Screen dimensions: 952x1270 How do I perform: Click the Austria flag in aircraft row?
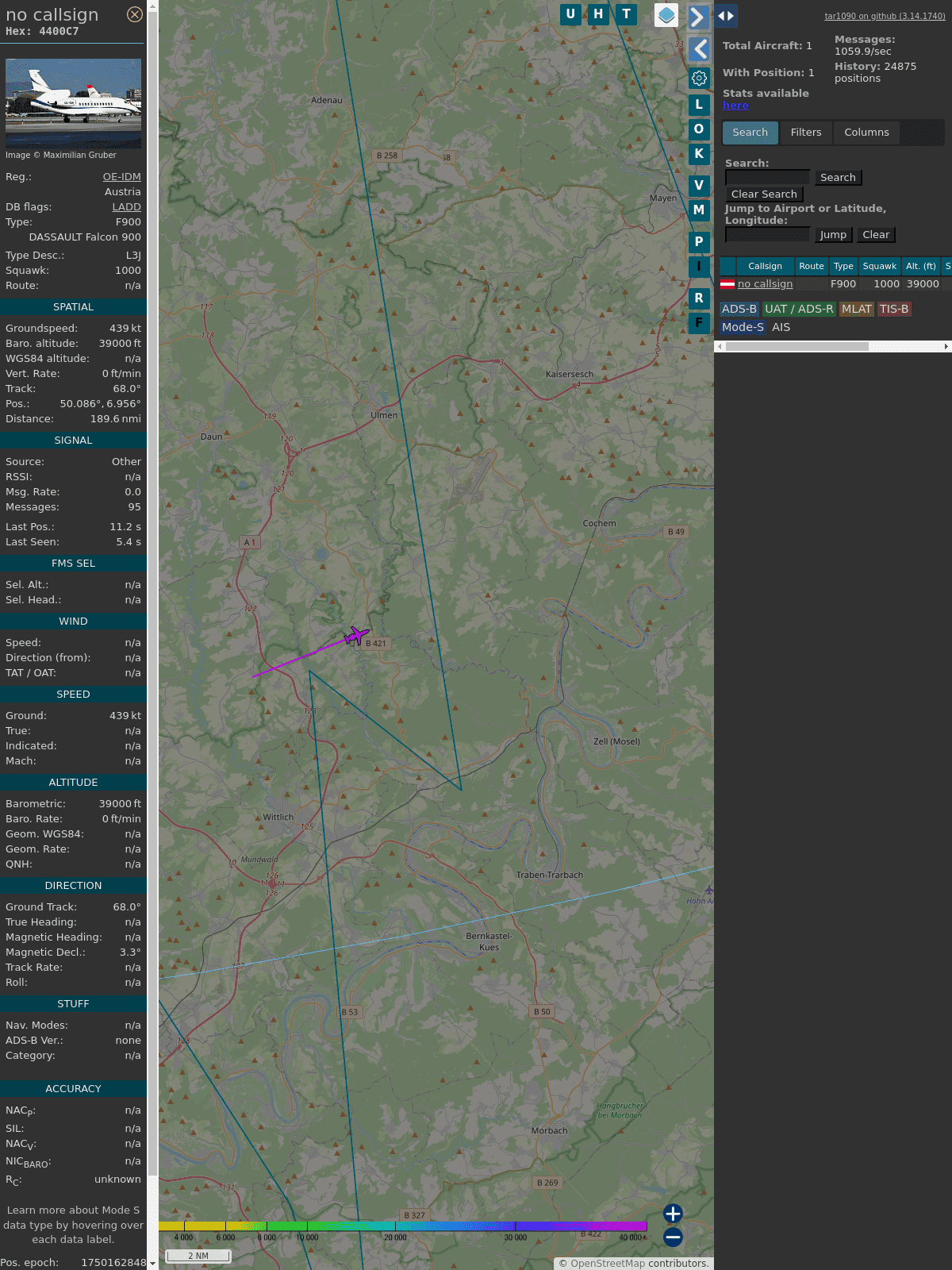(x=727, y=283)
